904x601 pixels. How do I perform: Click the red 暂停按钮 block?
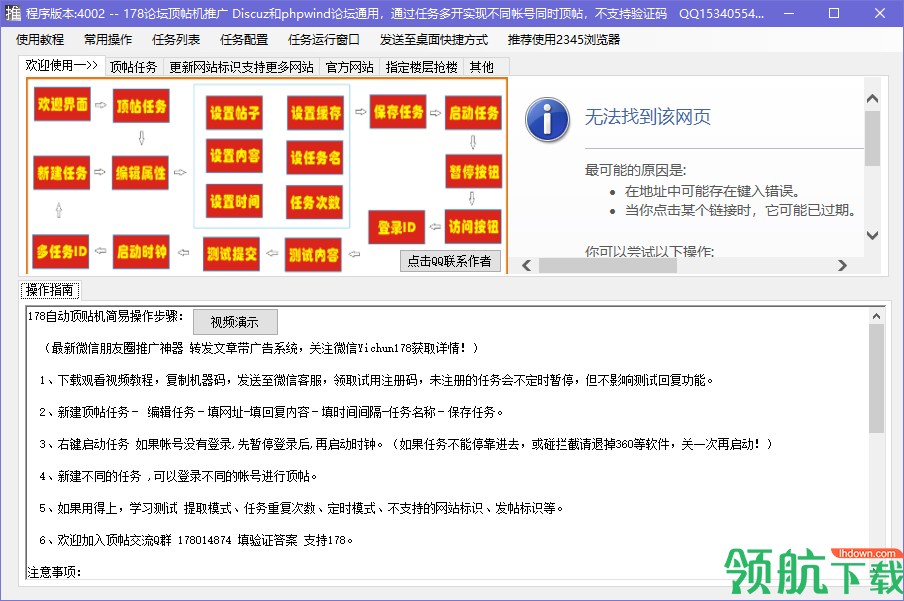[474, 172]
